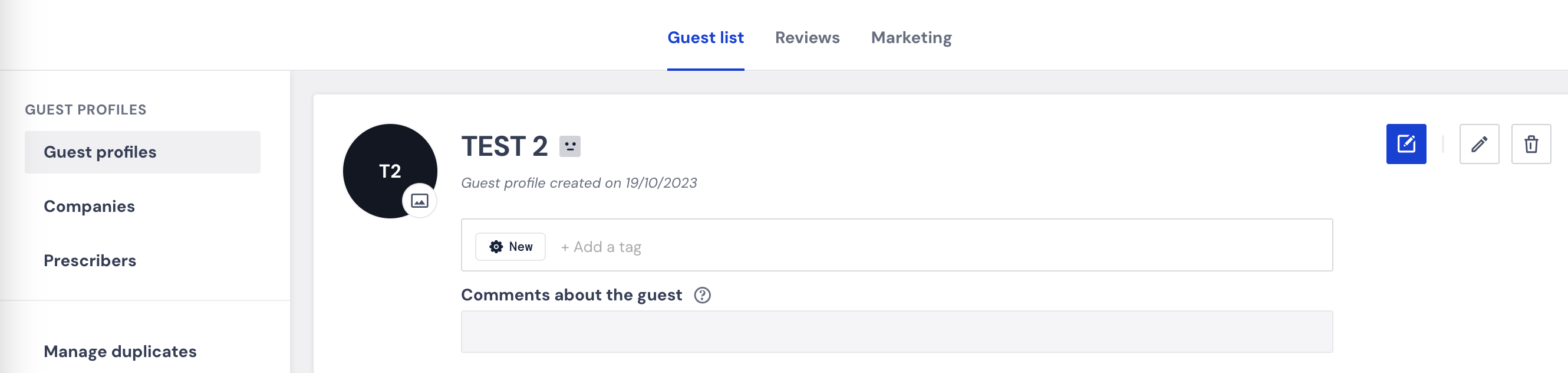Delete guest using the trash icon
The image size is (1568, 373).
(1531, 144)
